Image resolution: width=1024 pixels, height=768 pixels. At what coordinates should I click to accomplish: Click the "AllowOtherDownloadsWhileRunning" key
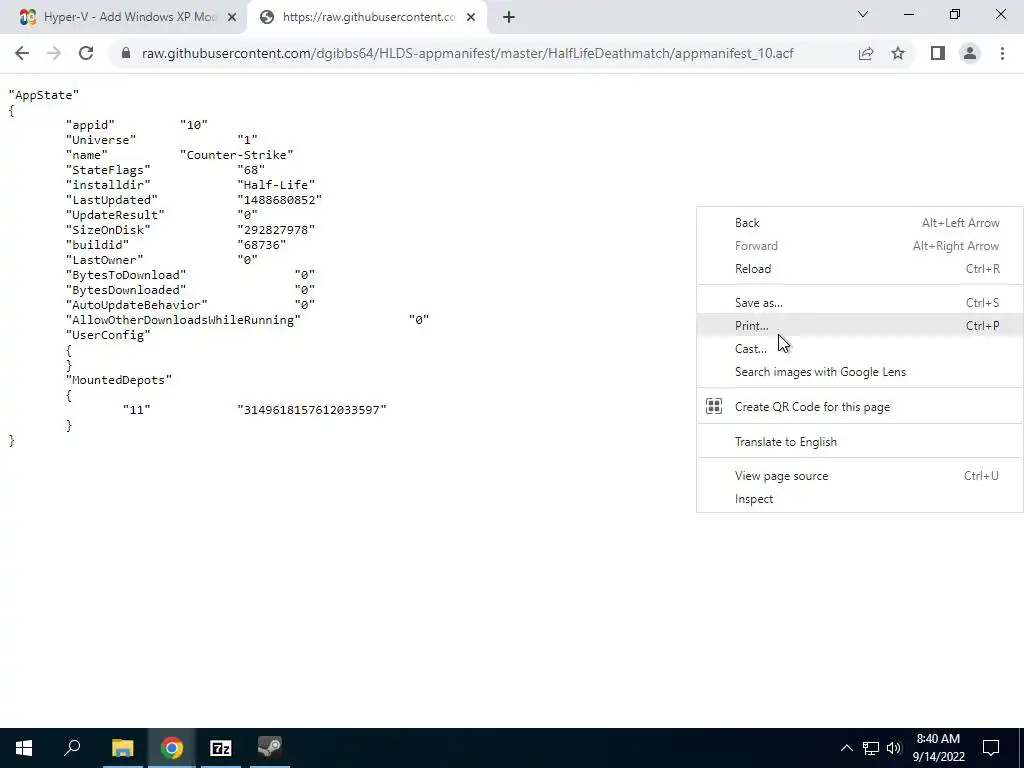click(x=183, y=319)
